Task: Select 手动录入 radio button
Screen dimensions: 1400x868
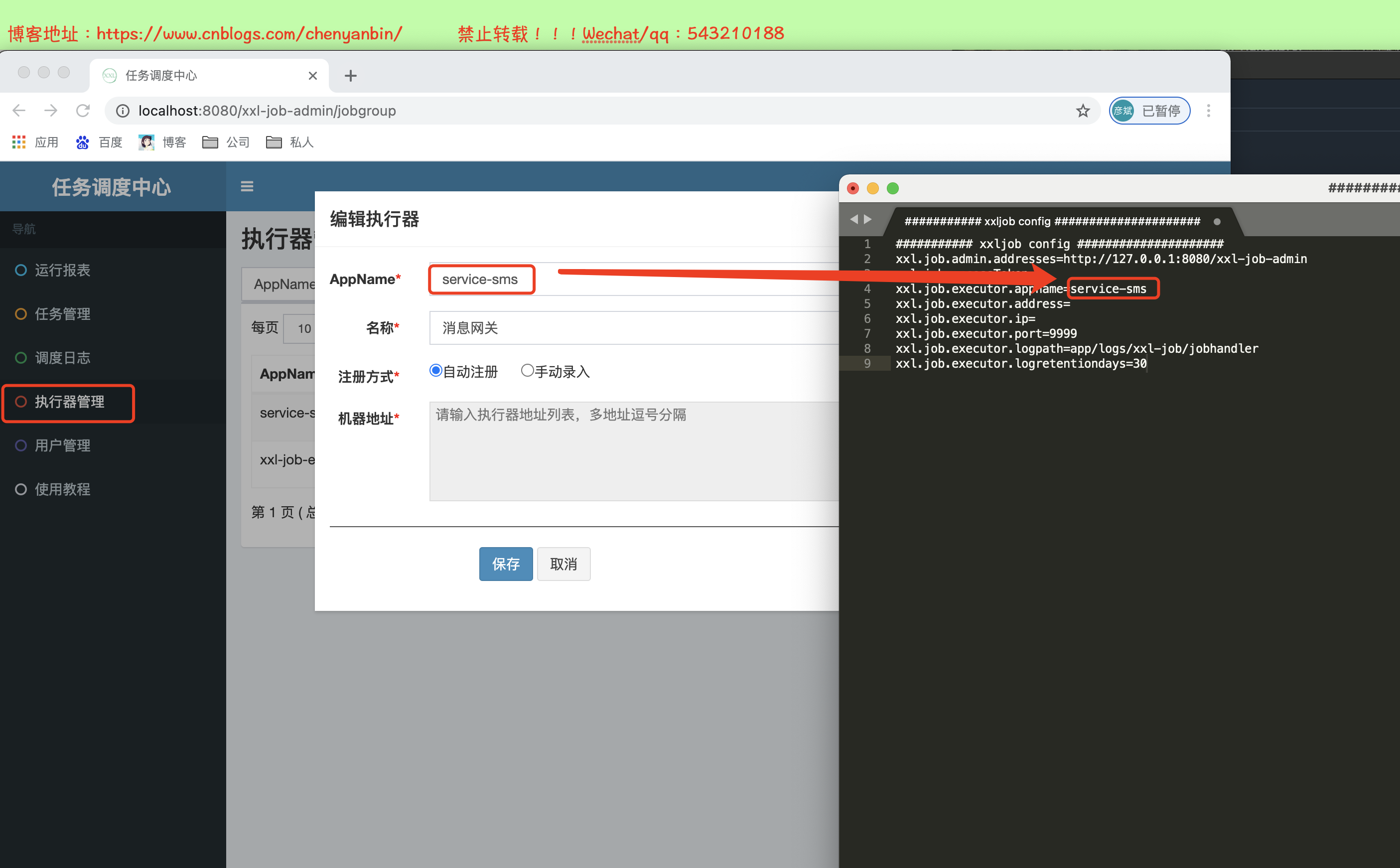Action: tap(527, 371)
